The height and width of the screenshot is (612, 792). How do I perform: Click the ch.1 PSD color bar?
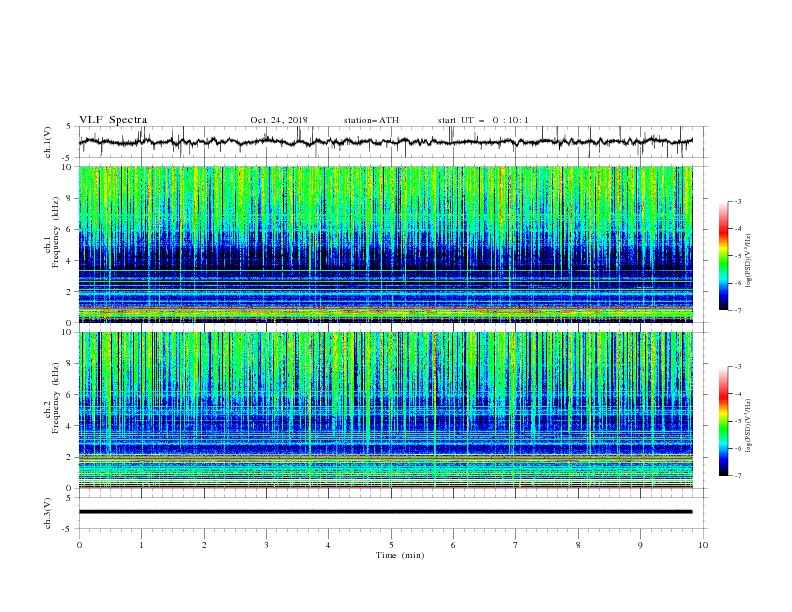(x=724, y=256)
